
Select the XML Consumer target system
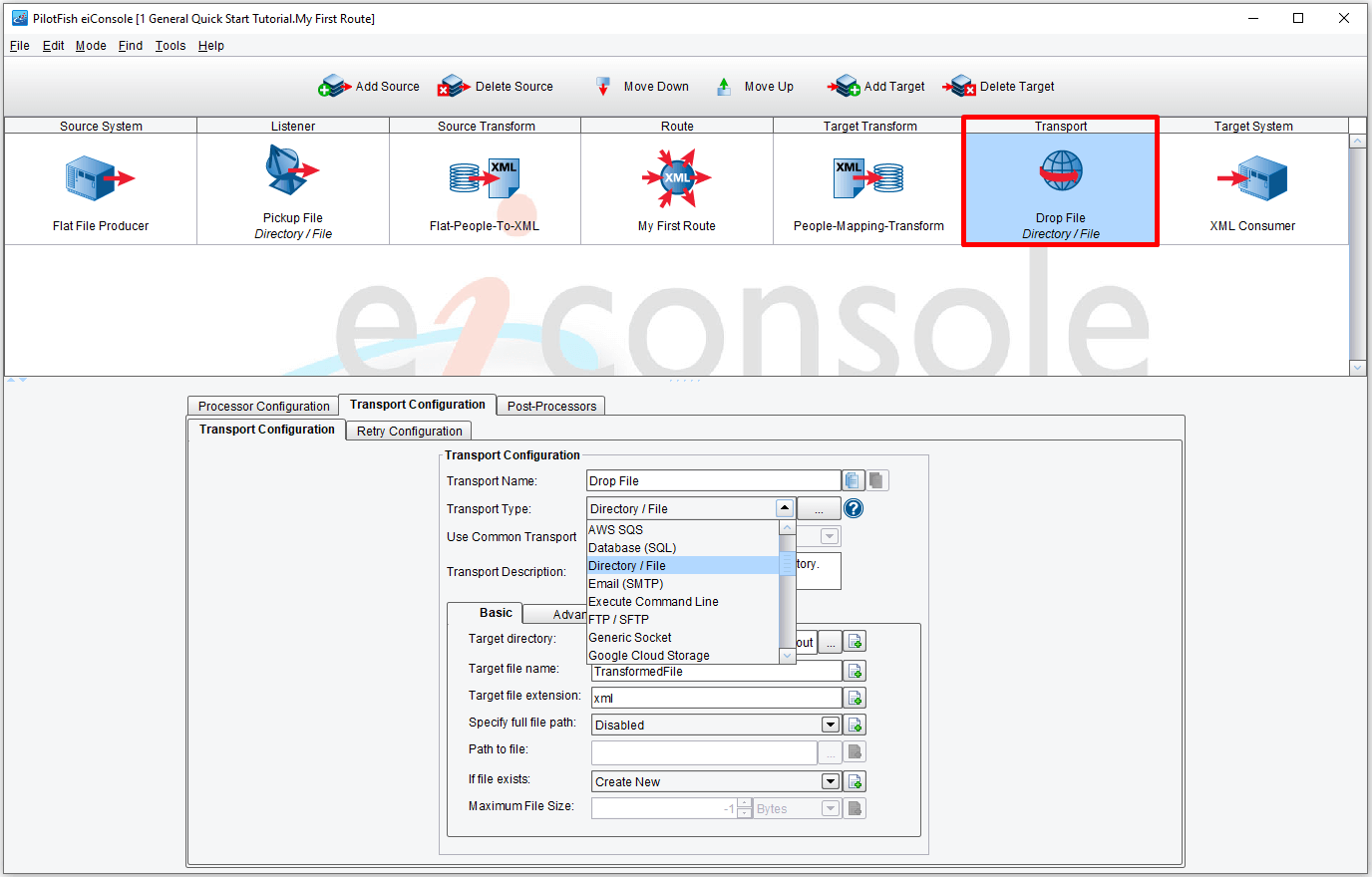point(1253,190)
